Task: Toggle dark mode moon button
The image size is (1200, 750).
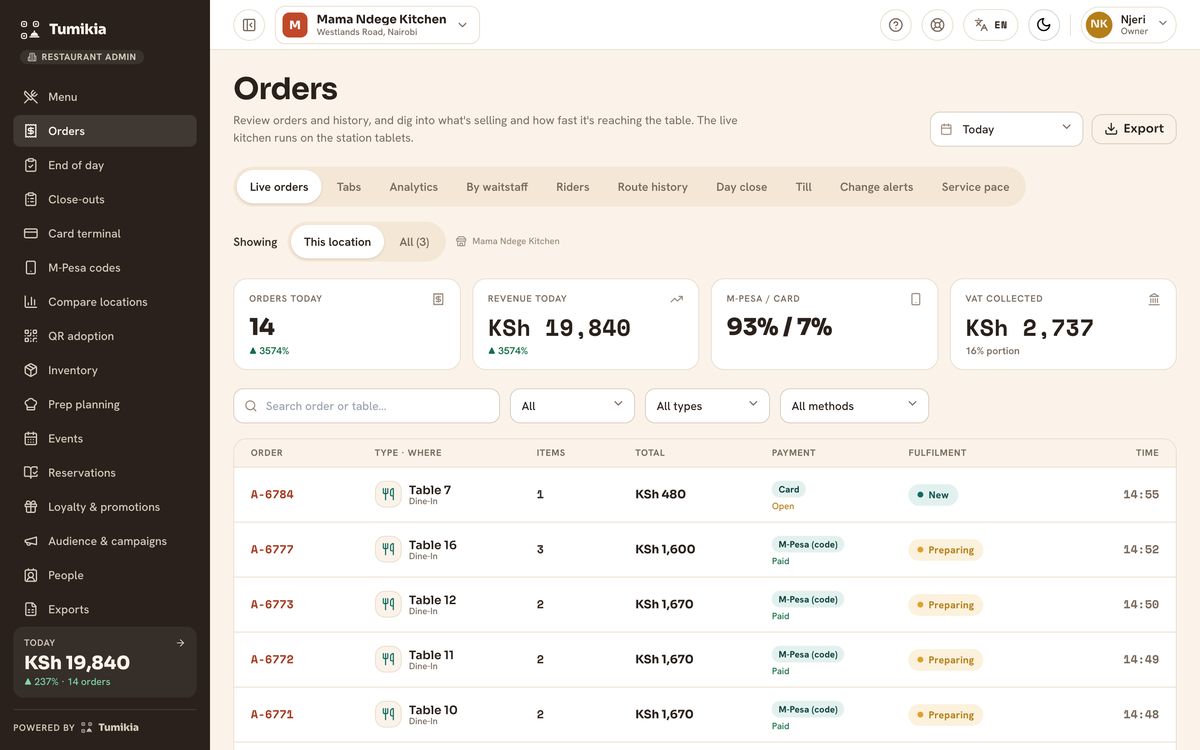Action: click(1044, 25)
